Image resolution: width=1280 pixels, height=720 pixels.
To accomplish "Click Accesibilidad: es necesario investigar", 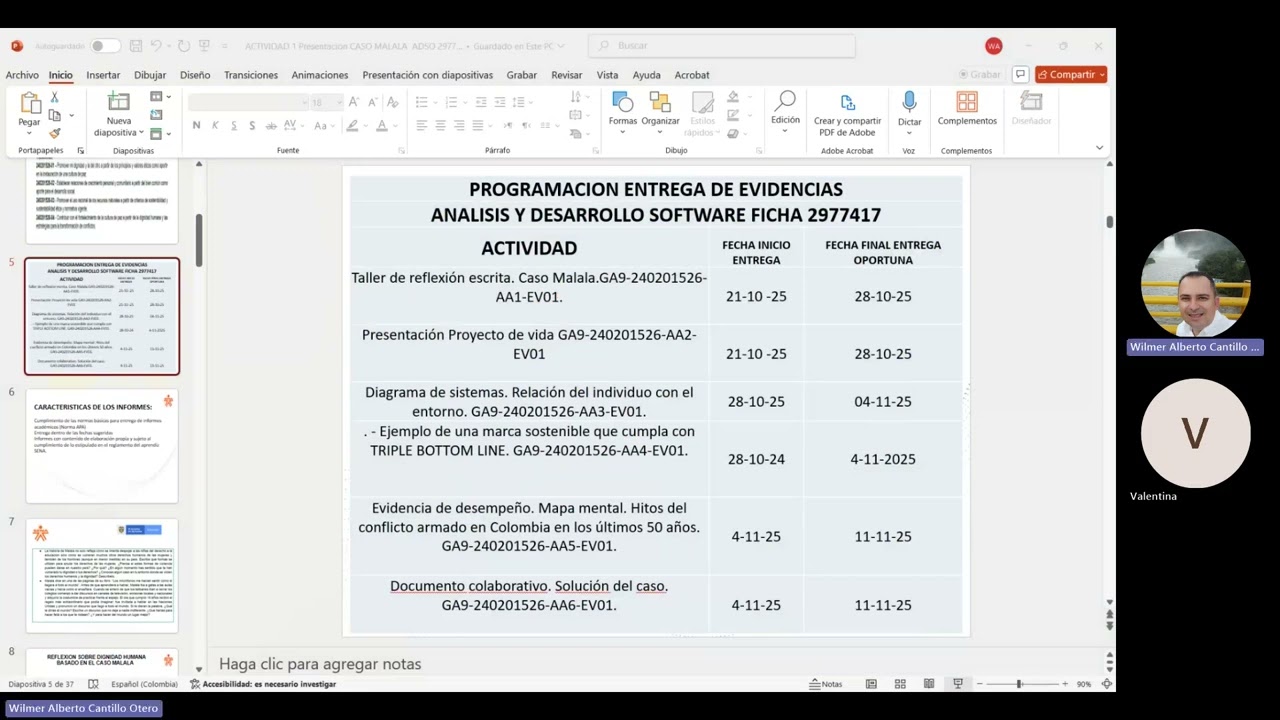I will pyautogui.click(x=263, y=684).
